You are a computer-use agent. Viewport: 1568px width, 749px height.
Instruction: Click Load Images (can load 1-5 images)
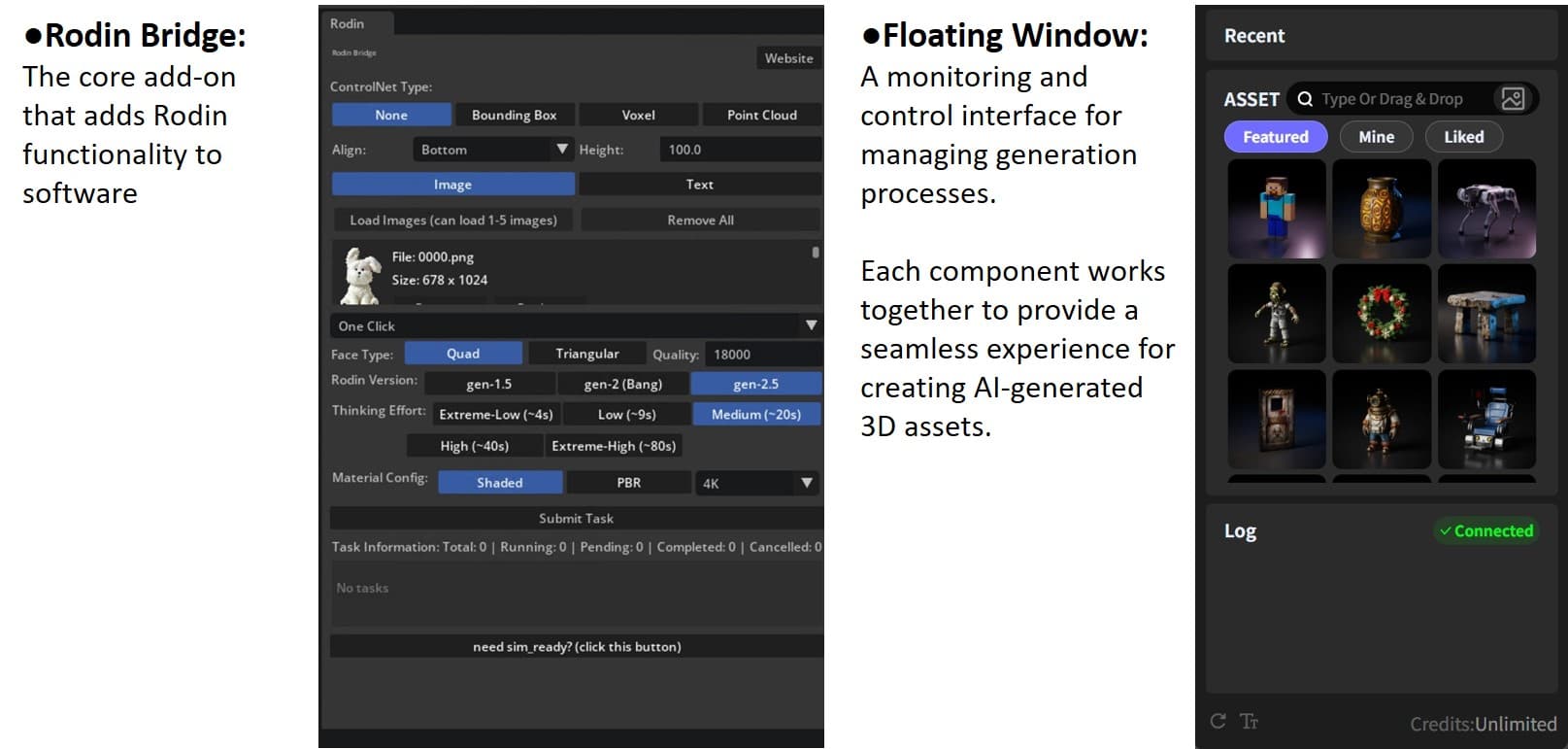(x=453, y=221)
